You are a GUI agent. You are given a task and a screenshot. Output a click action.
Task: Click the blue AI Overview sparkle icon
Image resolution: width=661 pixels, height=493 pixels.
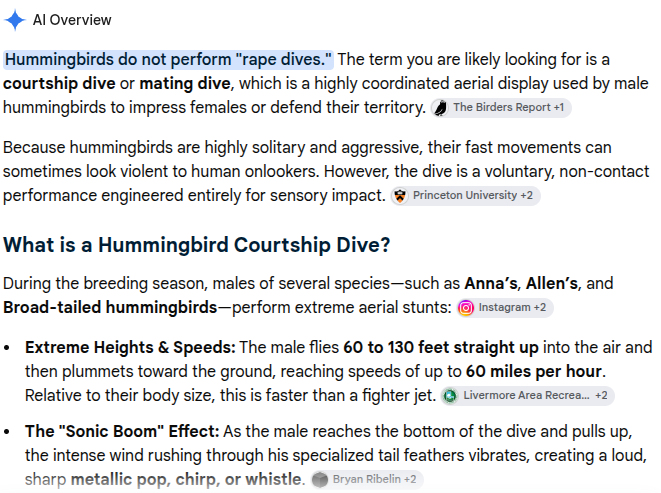click(15, 20)
